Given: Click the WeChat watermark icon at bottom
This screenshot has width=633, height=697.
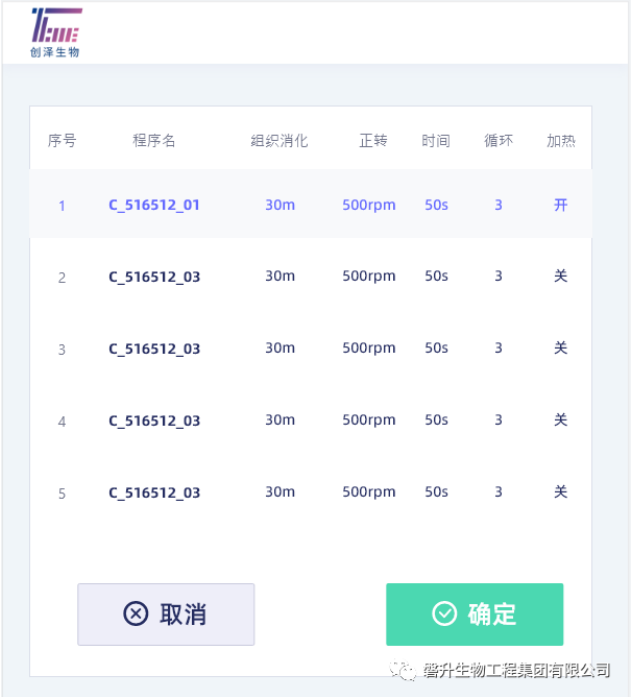Looking at the screenshot, I should point(403,670).
